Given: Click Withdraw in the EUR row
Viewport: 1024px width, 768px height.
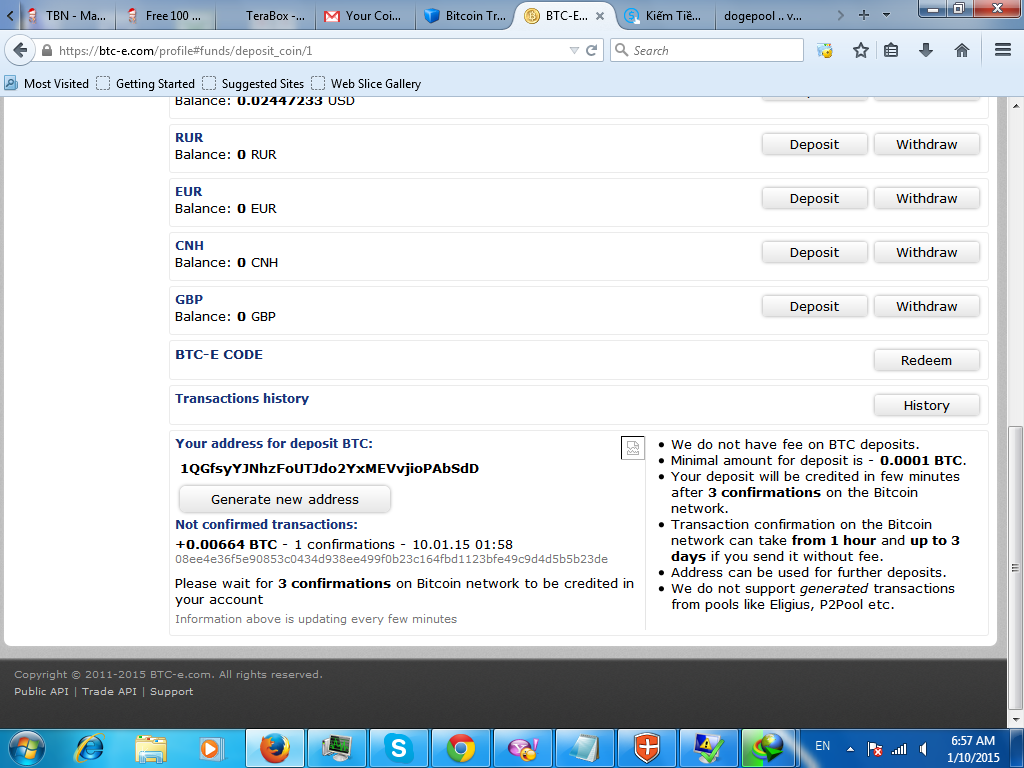Looking at the screenshot, I should [927, 199].
